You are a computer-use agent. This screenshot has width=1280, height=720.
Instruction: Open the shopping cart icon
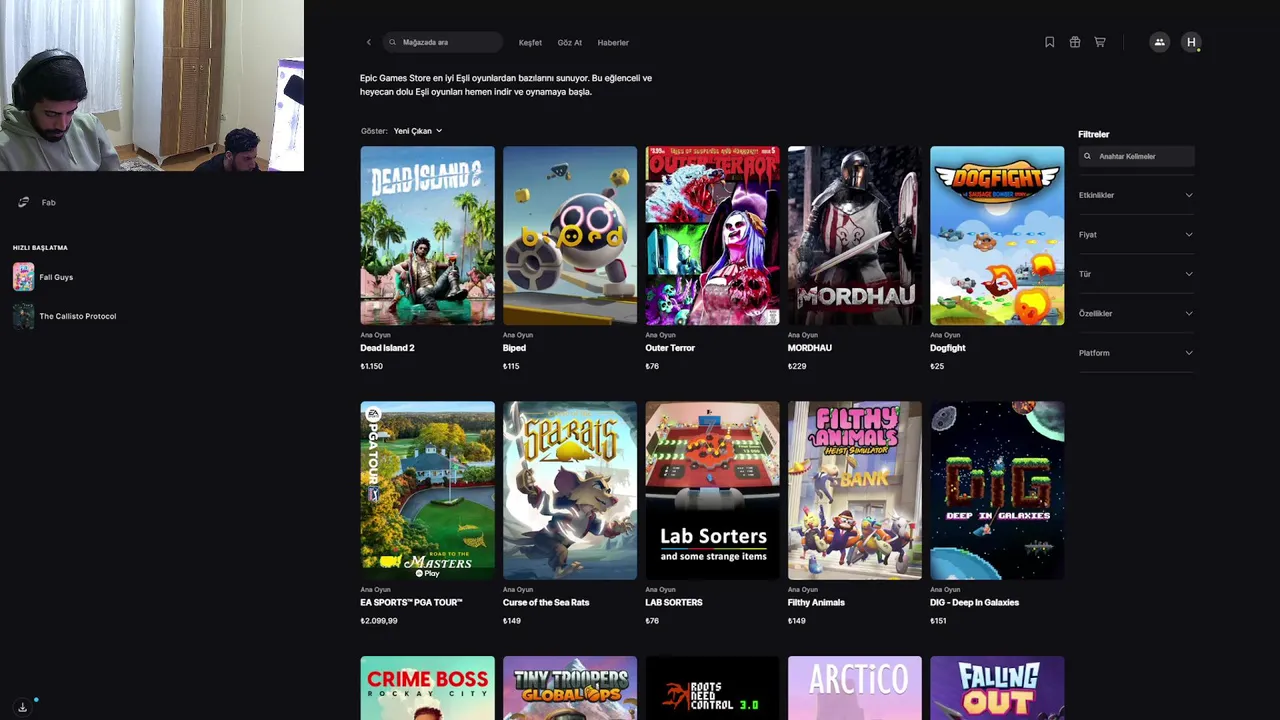coord(1100,42)
